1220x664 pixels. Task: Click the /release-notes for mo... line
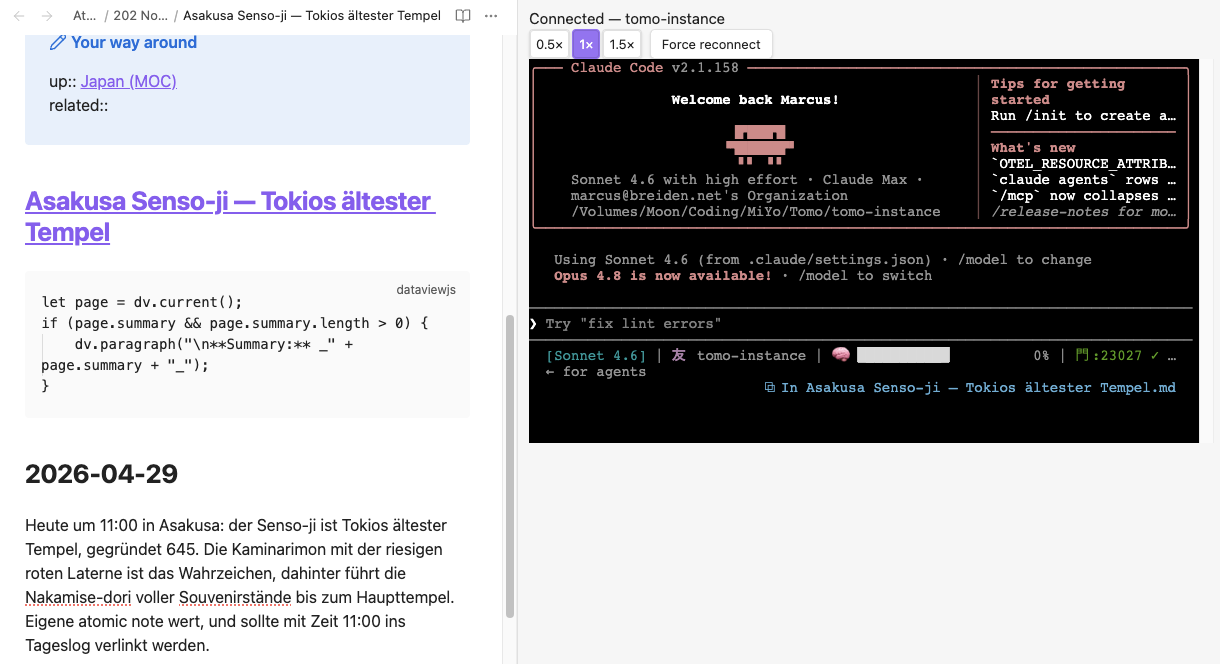pyautogui.click(x=1084, y=211)
